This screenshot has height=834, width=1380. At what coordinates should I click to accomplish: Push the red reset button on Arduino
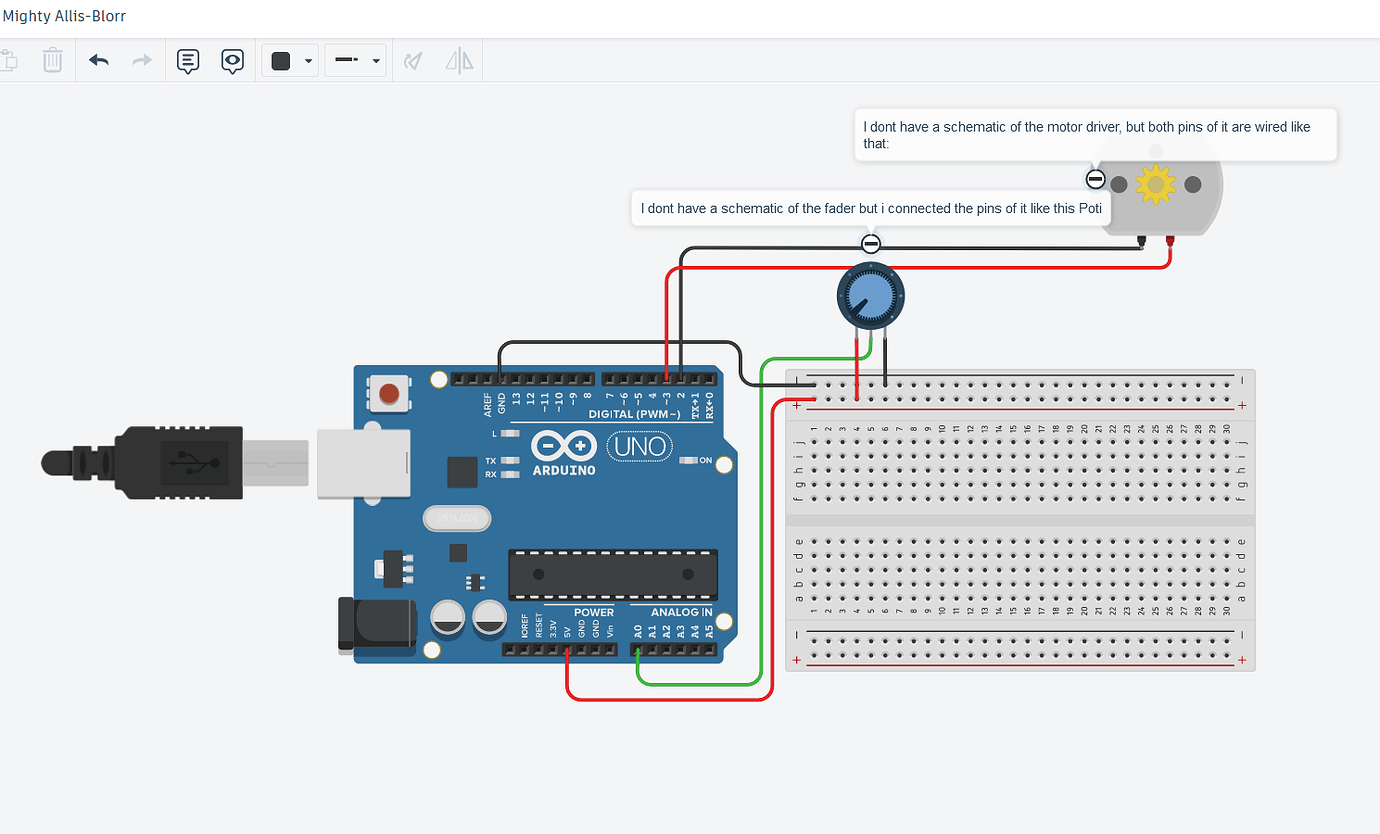[x=388, y=392]
